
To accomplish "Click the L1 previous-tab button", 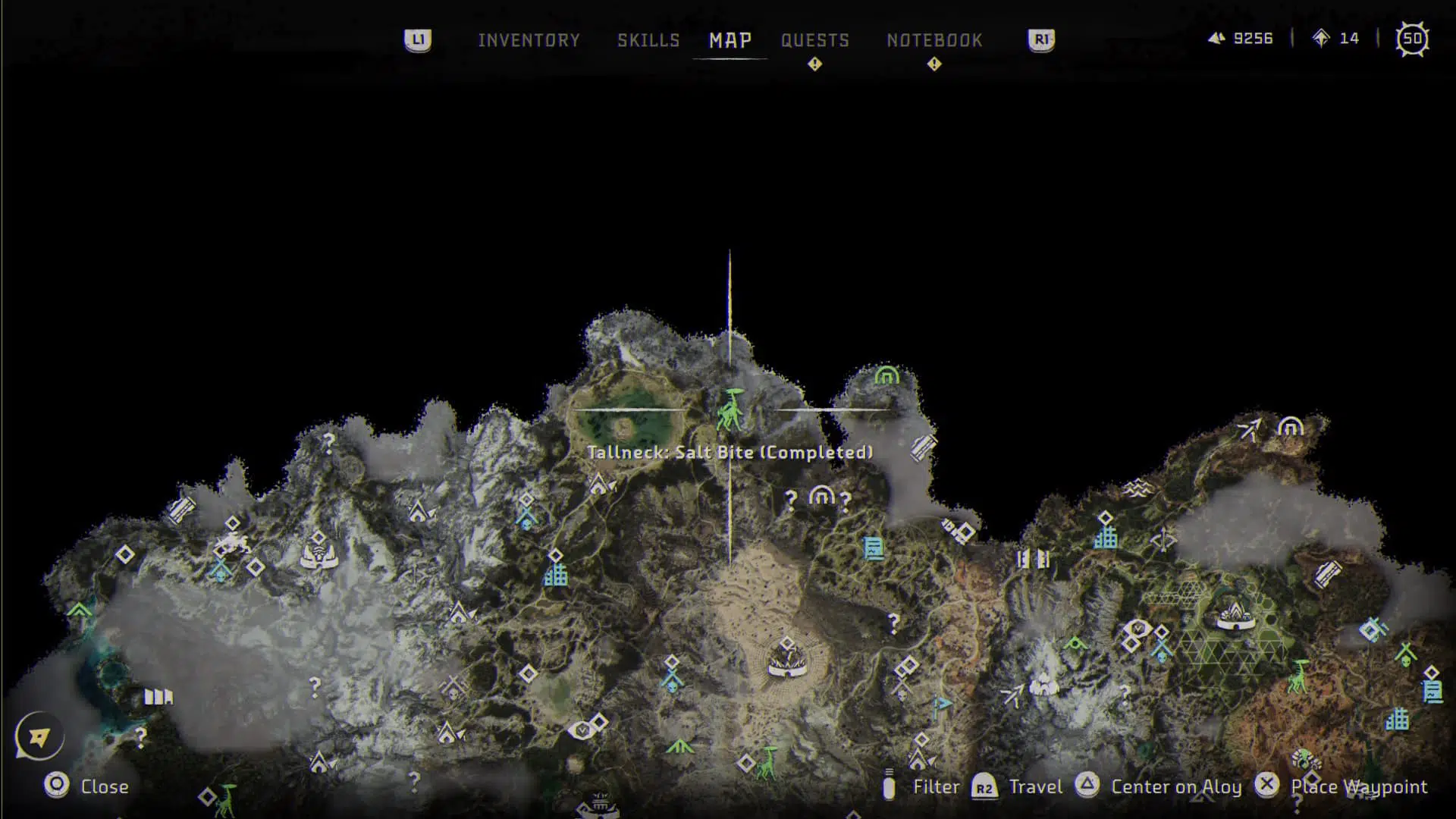I will pyautogui.click(x=418, y=40).
